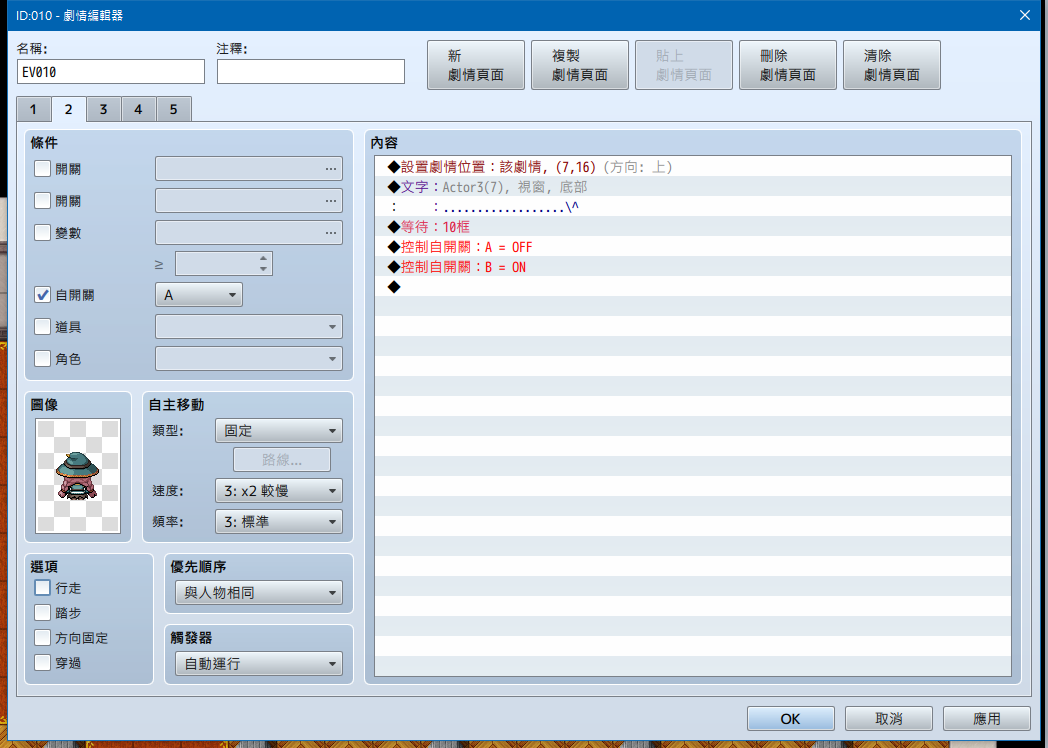The image size is (1048, 748).
Task: Switch to event page tab 1
Action: 33,110
